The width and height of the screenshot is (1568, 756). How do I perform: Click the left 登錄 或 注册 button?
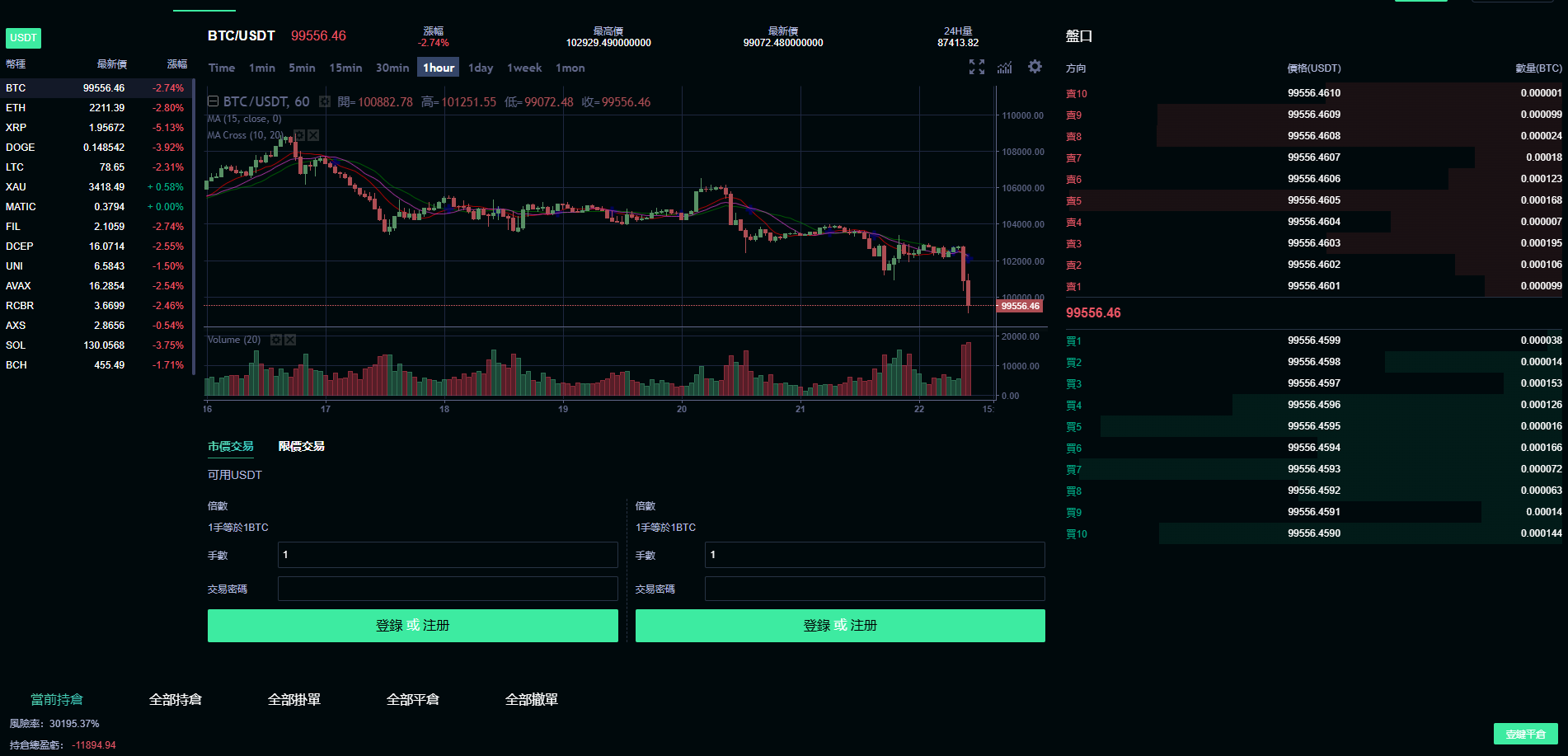[x=412, y=626]
